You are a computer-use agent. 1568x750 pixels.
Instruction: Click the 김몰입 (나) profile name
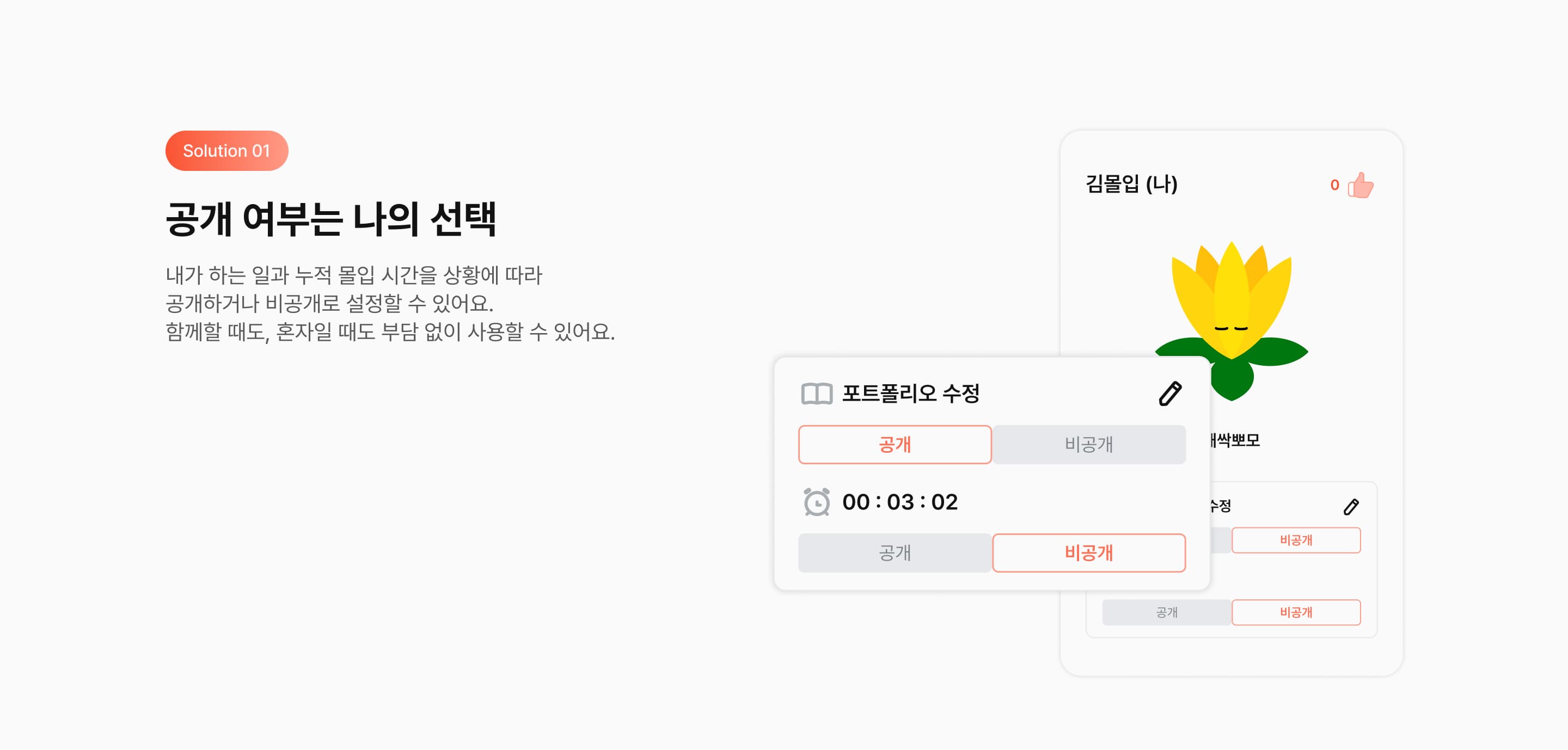(x=1131, y=184)
